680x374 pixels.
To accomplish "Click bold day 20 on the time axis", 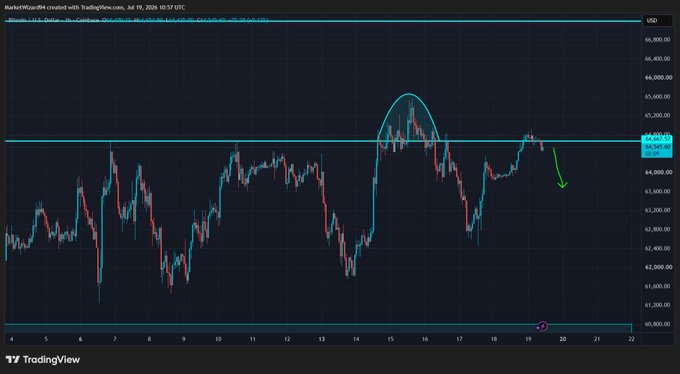I will click(563, 339).
